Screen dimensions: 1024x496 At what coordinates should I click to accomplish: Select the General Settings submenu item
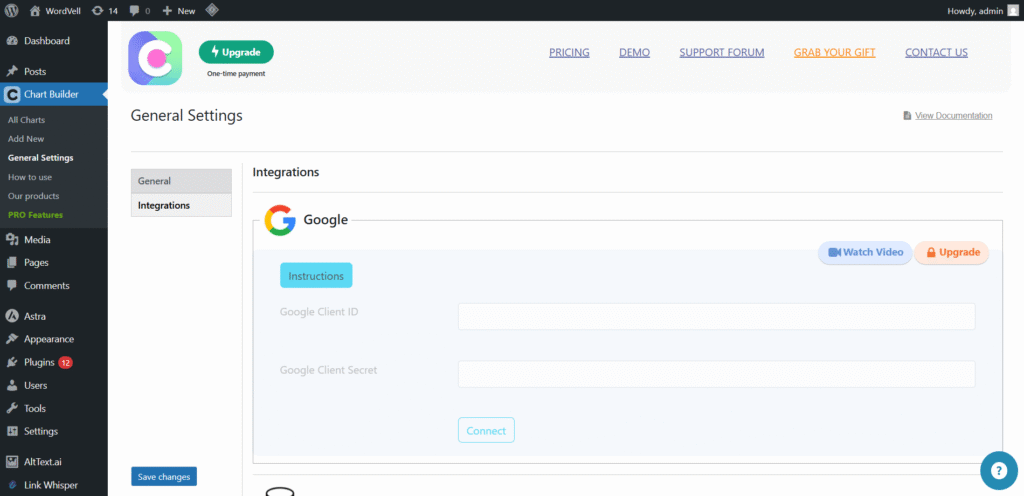[x=40, y=158]
